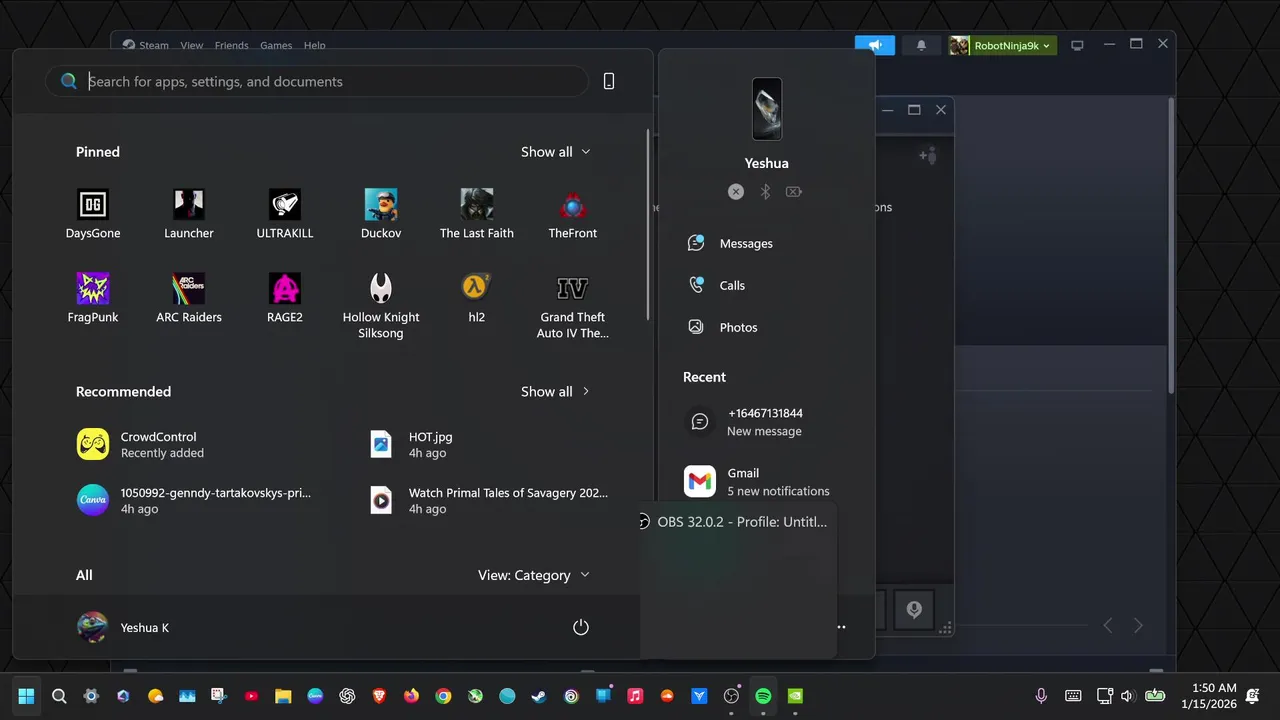Open Watch Primal Tales of Savagery video
The height and width of the screenshot is (720, 1280).
[x=490, y=500]
